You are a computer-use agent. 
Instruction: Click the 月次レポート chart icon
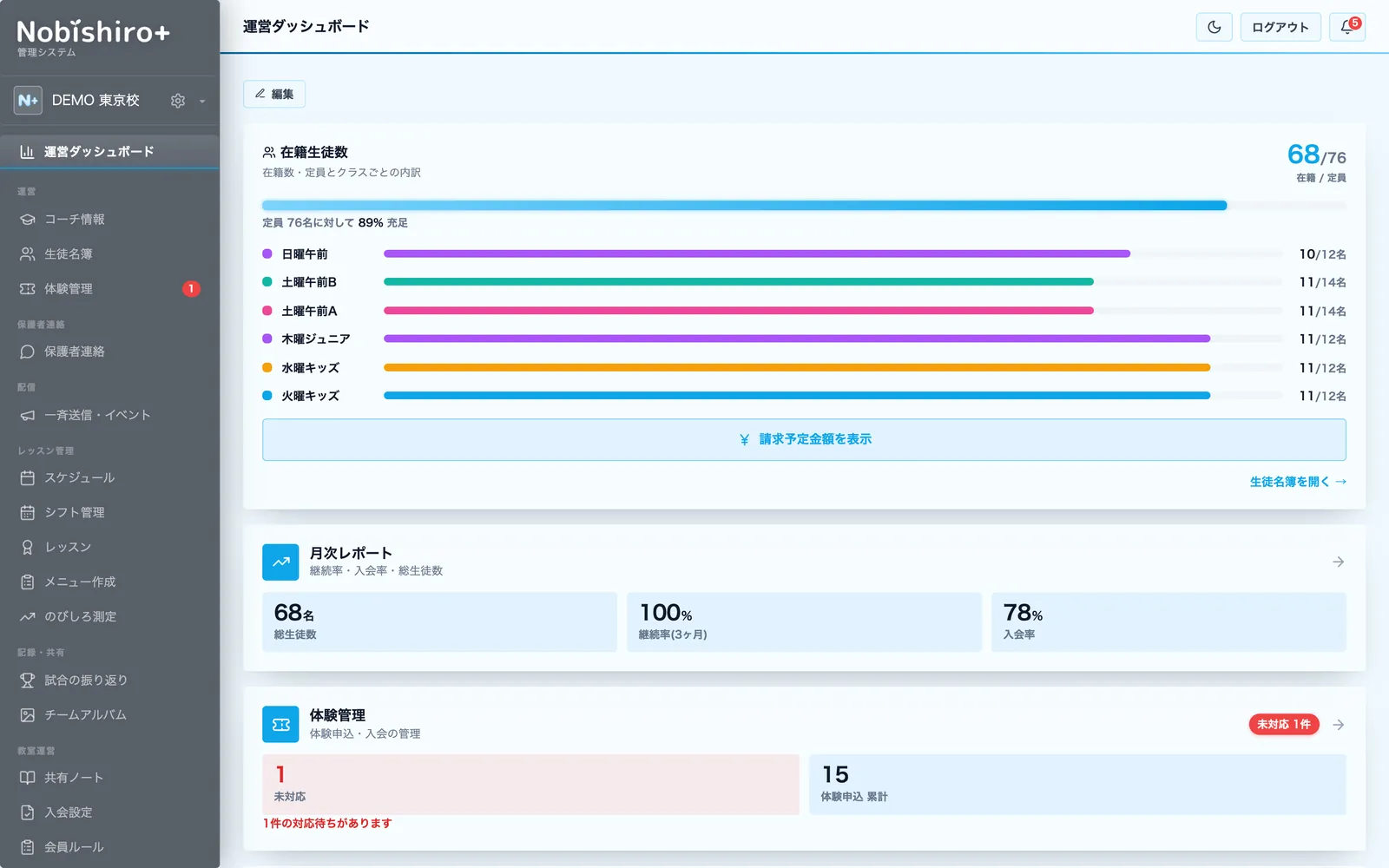[x=280, y=562]
